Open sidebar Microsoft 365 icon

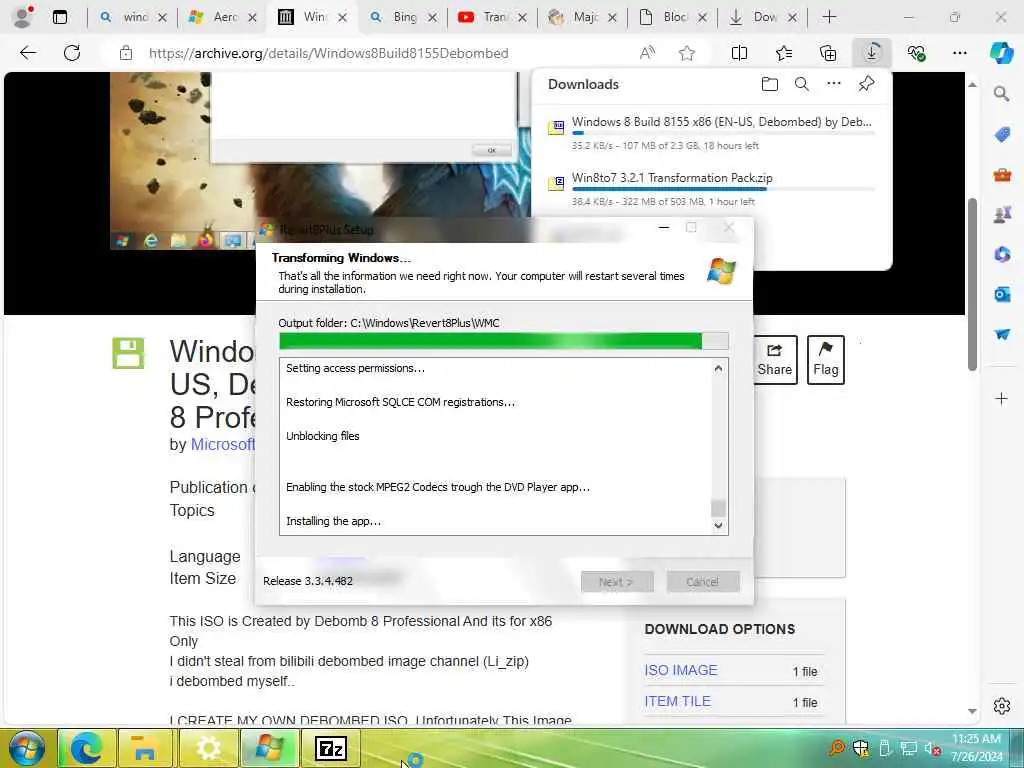pyautogui.click(x=1002, y=254)
